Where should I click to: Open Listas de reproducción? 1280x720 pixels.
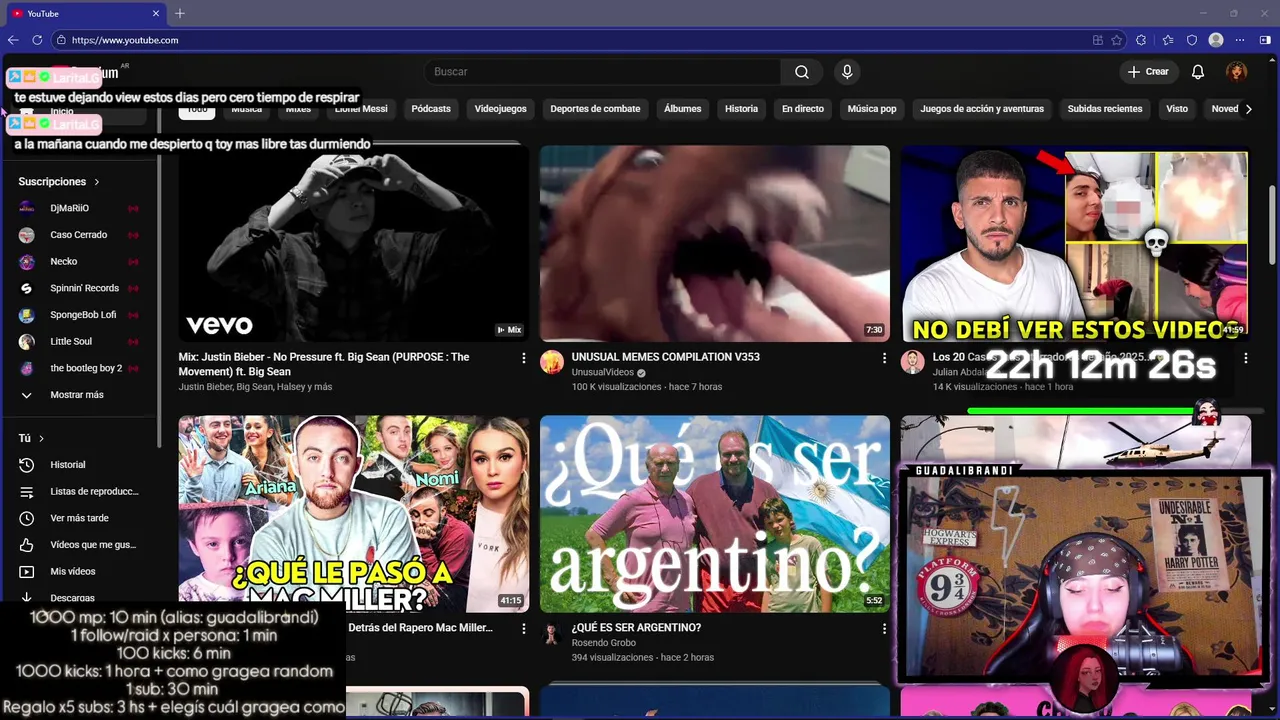(78, 491)
